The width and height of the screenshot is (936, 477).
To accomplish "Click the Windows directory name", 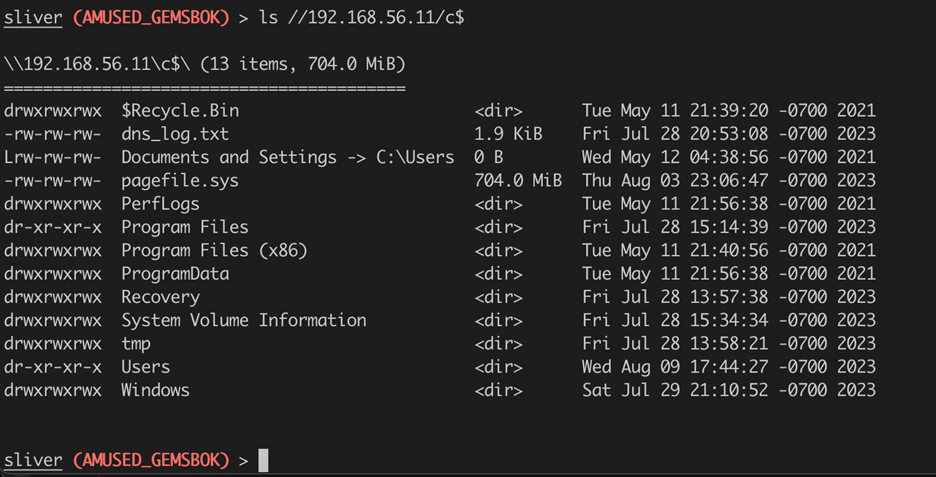I will pyautogui.click(x=155, y=390).
